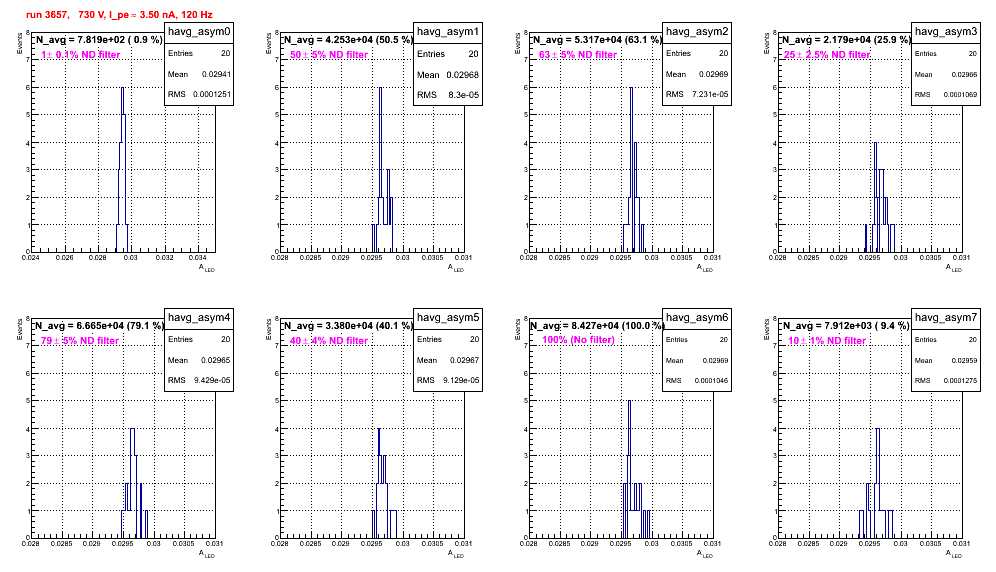Click the 0.032 x-axis tick of havg_asym0

pos(164,257)
